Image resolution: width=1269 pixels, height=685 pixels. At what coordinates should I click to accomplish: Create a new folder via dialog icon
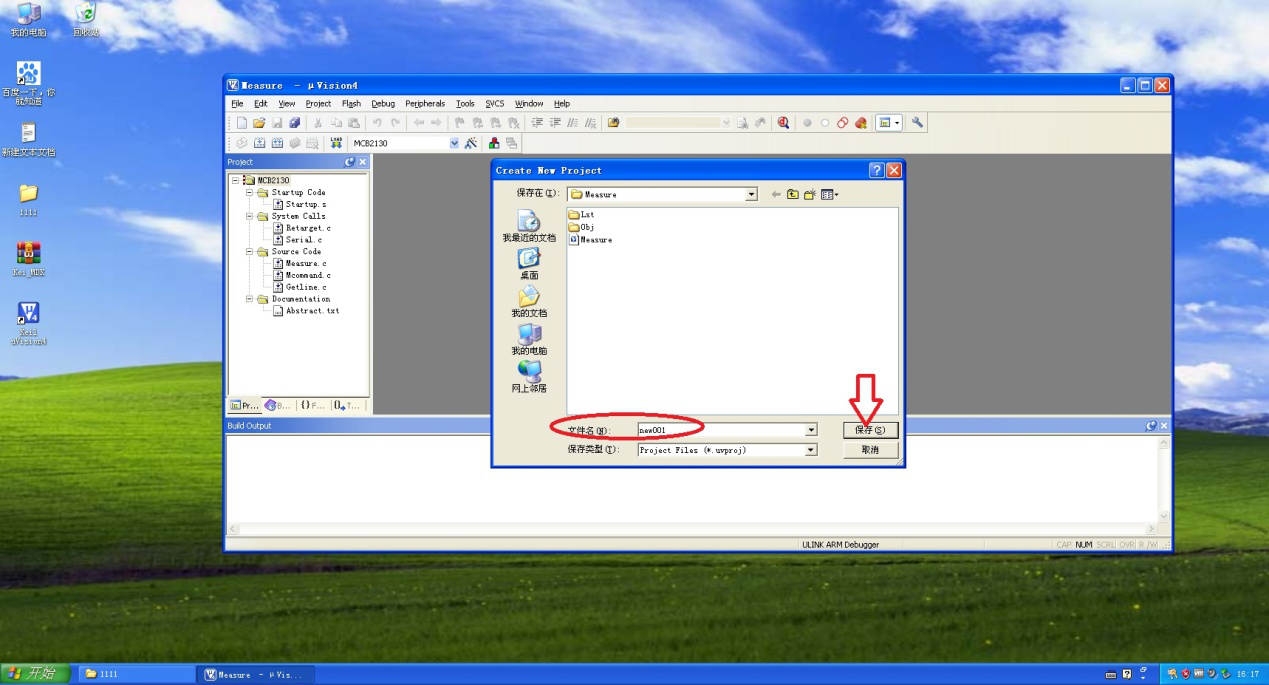pos(810,195)
